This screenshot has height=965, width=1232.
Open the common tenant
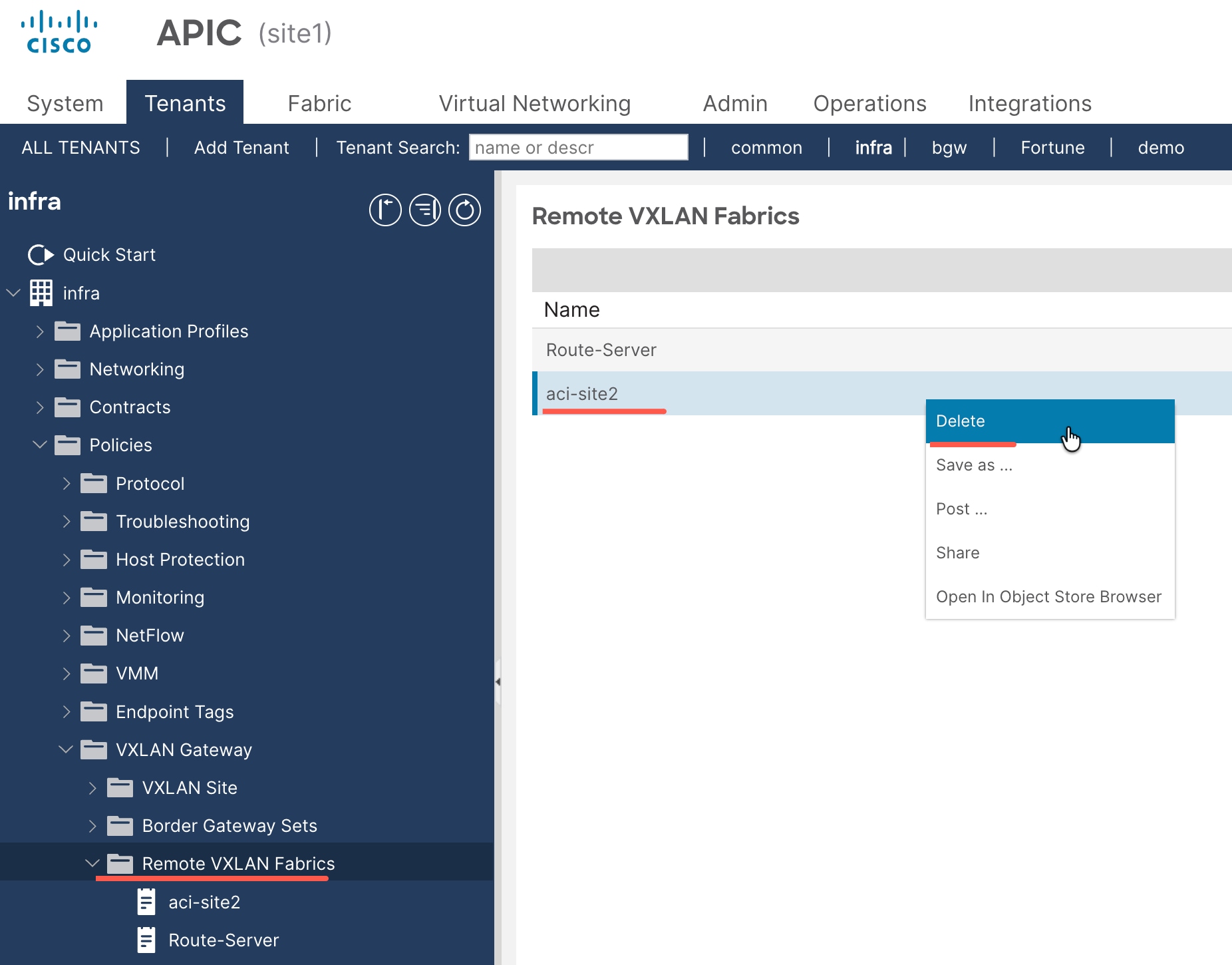click(766, 147)
